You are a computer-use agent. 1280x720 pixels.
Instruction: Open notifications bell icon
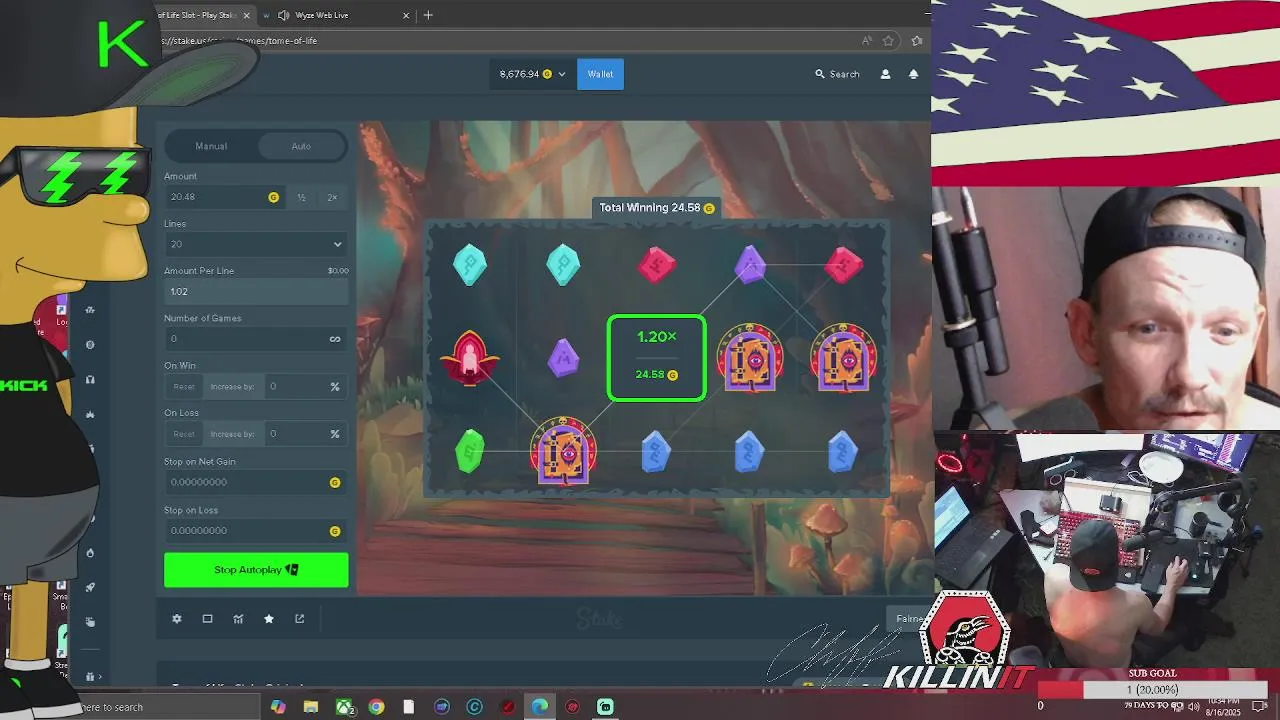pos(913,74)
